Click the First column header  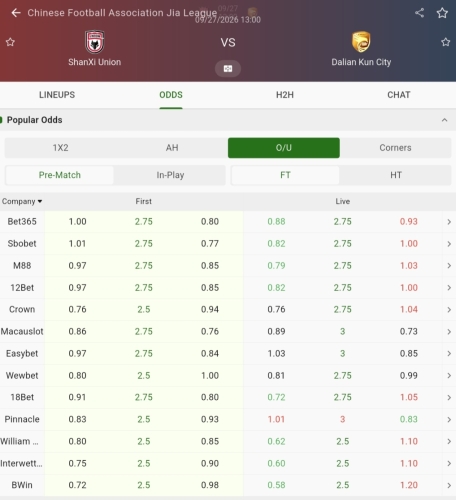pos(144,201)
